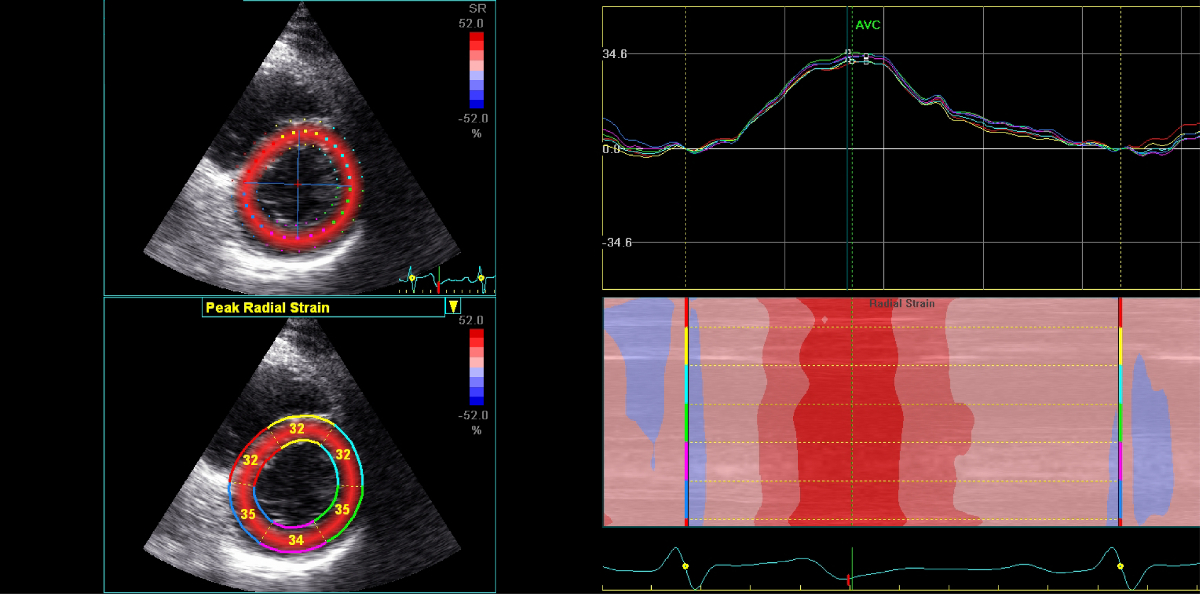Click the Radial Strain title on color M-mode map
The height and width of the screenshot is (594, 1200).
tap(901, 303)
